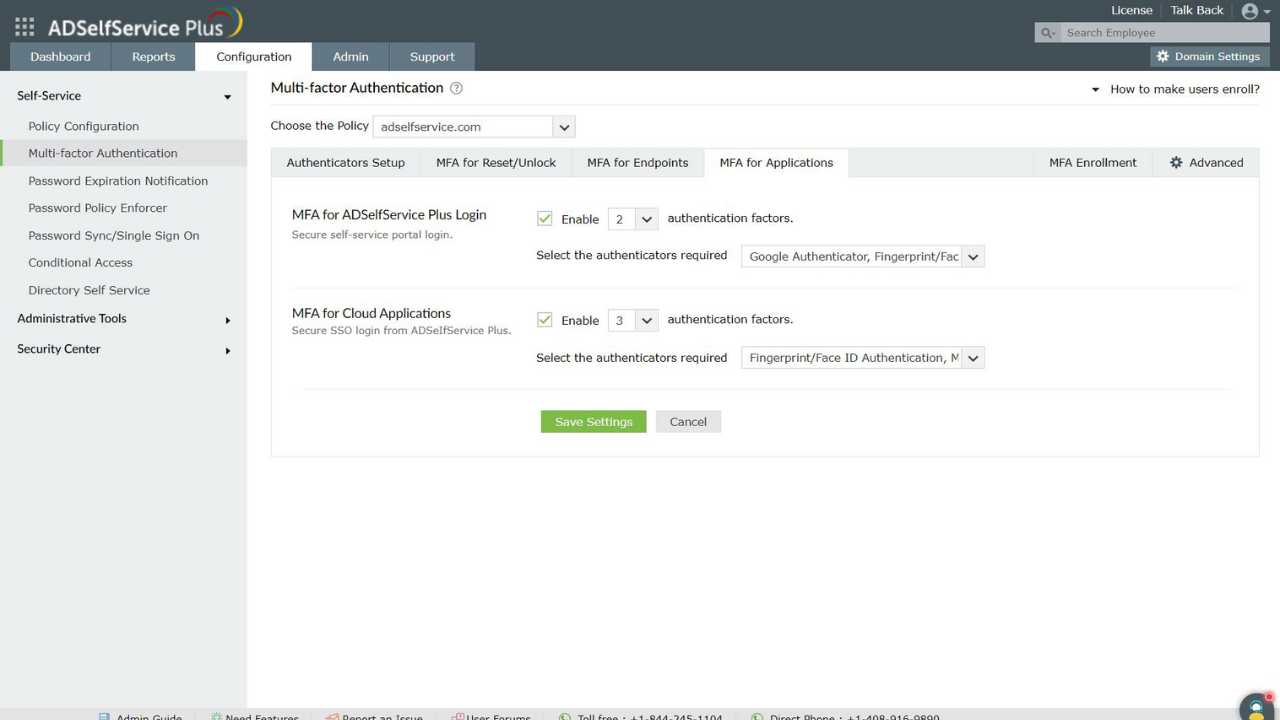1280x720 pixels.
Task: Open account menu arrow beside avatar
Action: 1267,12
